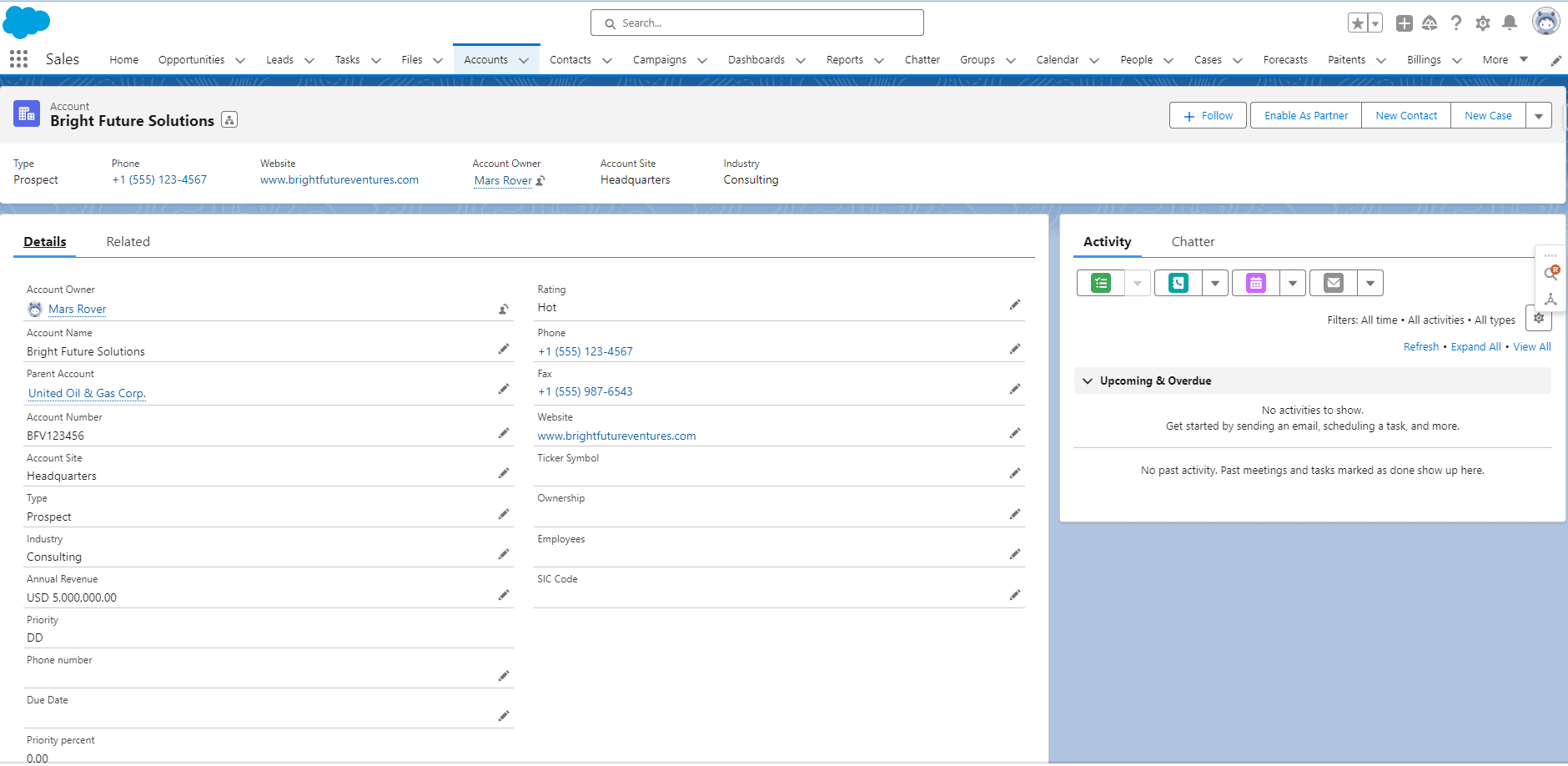Click Refresh in the activity timeline
The image size is (1568, 766).
(1421, 346)
